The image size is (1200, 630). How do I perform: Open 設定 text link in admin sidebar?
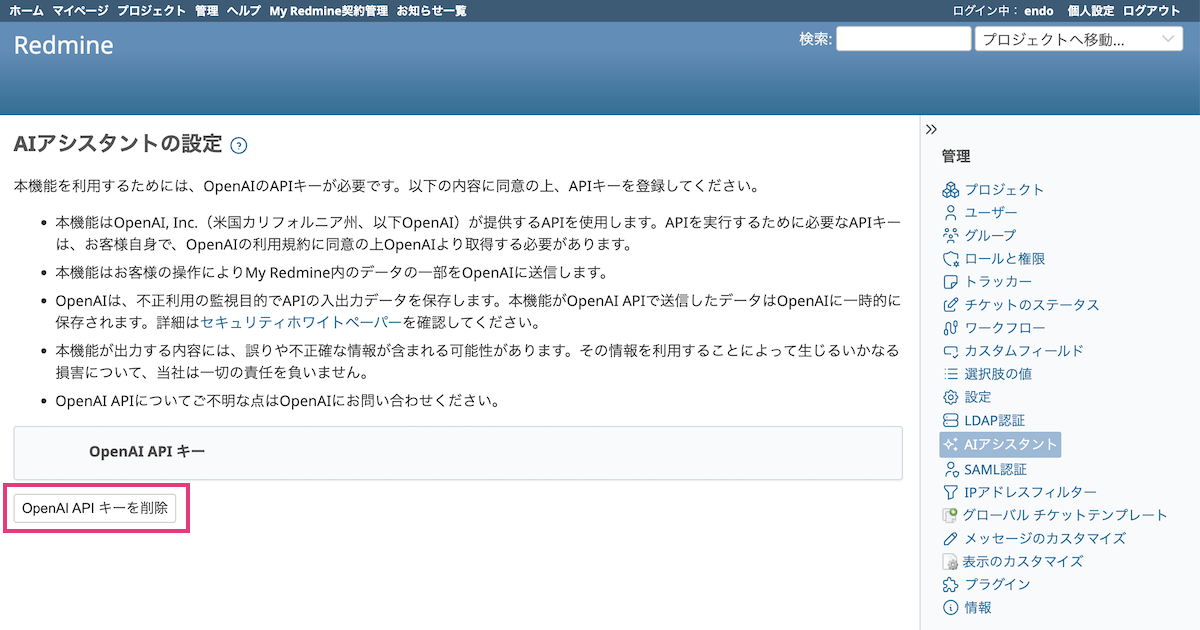[x=978, y=397]
